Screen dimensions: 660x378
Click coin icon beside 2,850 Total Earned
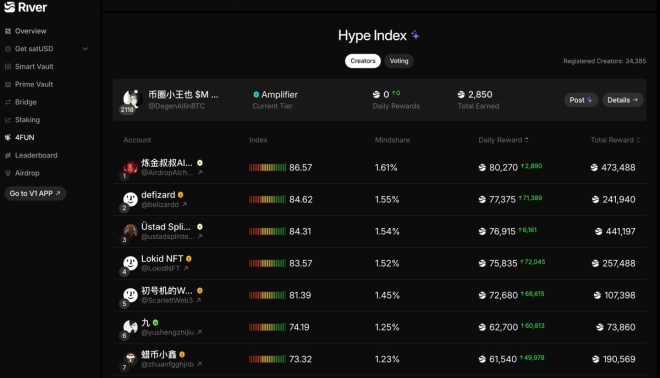(461, 95)
